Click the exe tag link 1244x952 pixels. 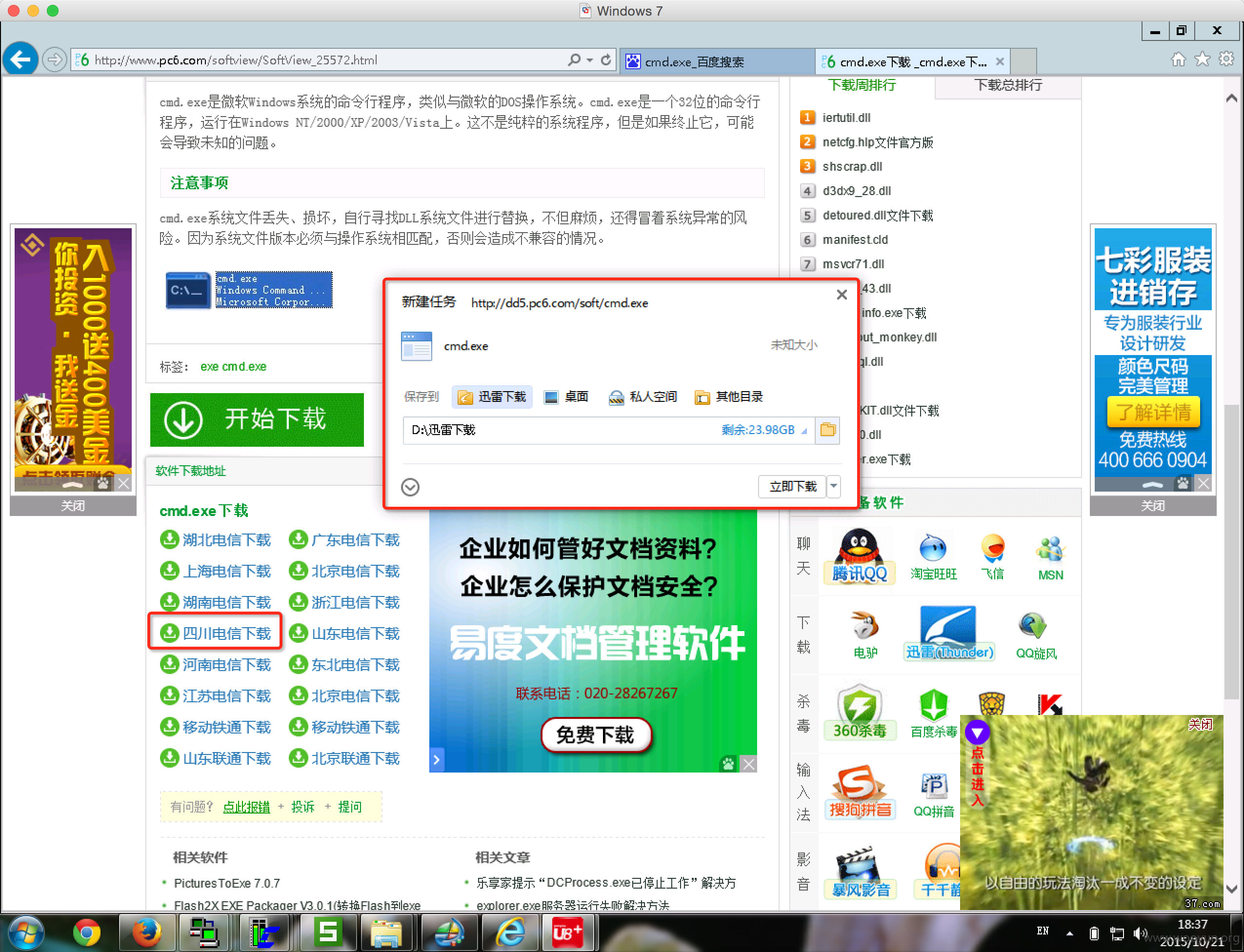[209, 367]
